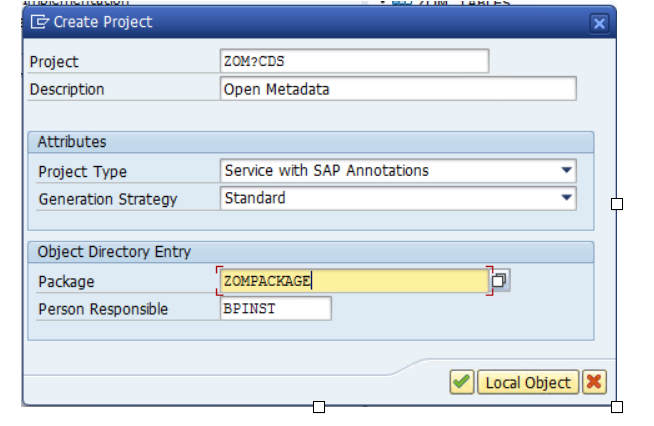654x426 pixels.
Task: Expand the Project Type dropdown arrow
Action: [x=567, y=171]
